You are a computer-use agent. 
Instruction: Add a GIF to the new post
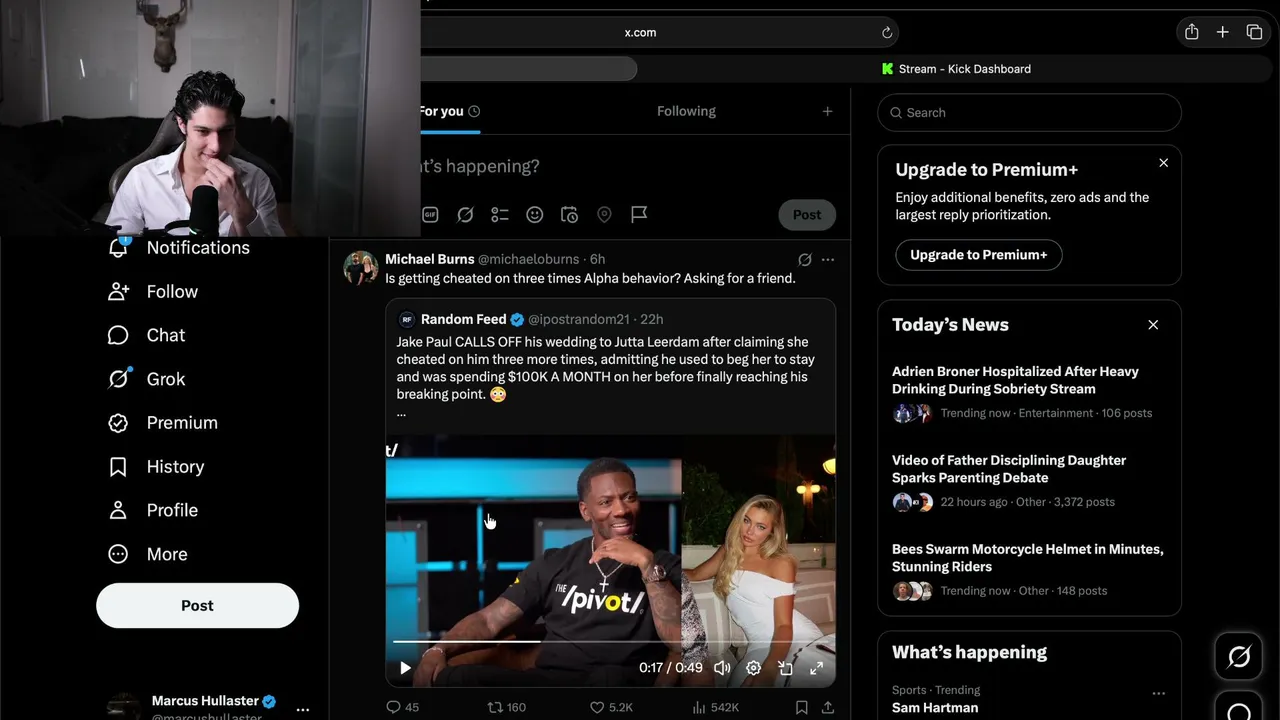(x=430, y=215)
